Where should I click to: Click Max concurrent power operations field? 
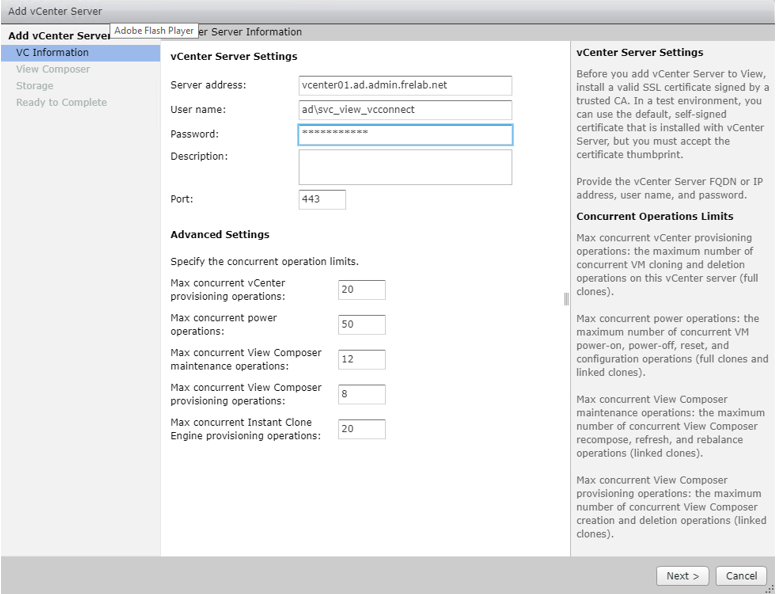coord(361,324)
